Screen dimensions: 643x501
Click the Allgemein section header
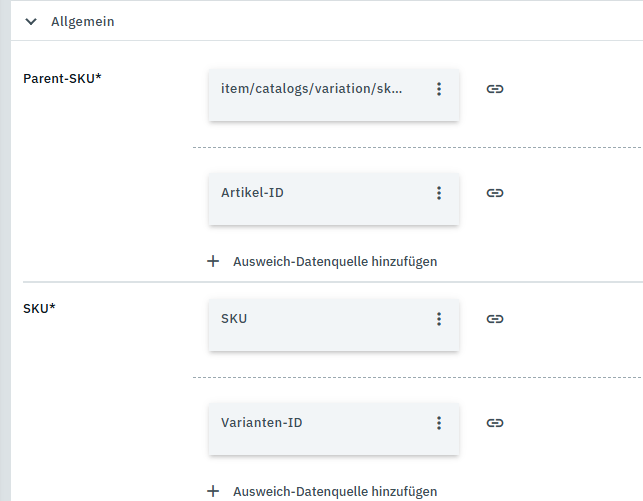(x=83, y=21)
